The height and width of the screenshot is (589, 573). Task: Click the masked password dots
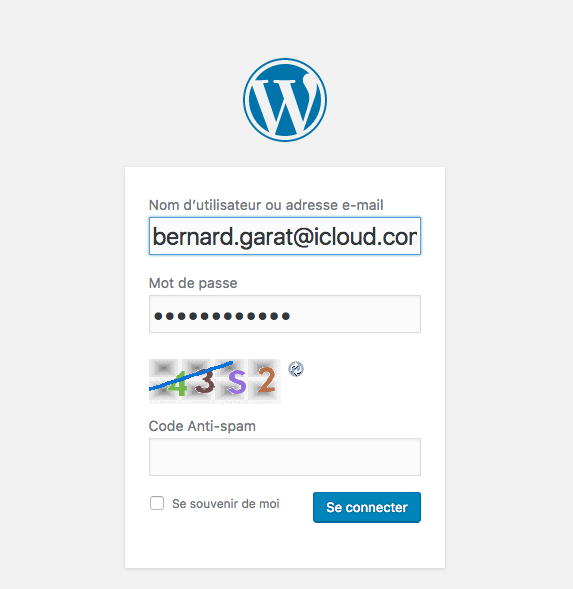click(x=222, y=316)
